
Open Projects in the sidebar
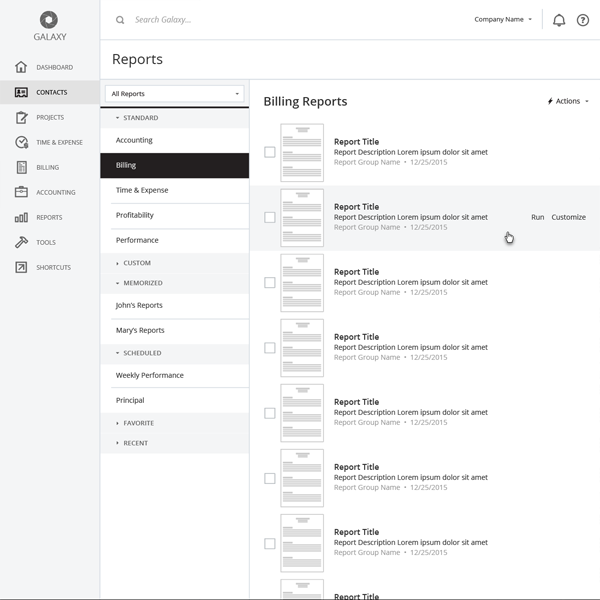click(50, 117)
